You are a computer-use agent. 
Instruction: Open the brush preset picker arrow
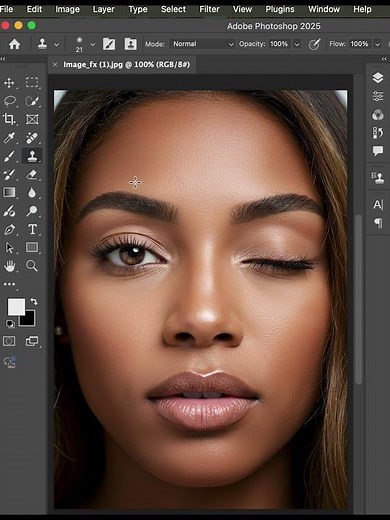click(93, 44)
